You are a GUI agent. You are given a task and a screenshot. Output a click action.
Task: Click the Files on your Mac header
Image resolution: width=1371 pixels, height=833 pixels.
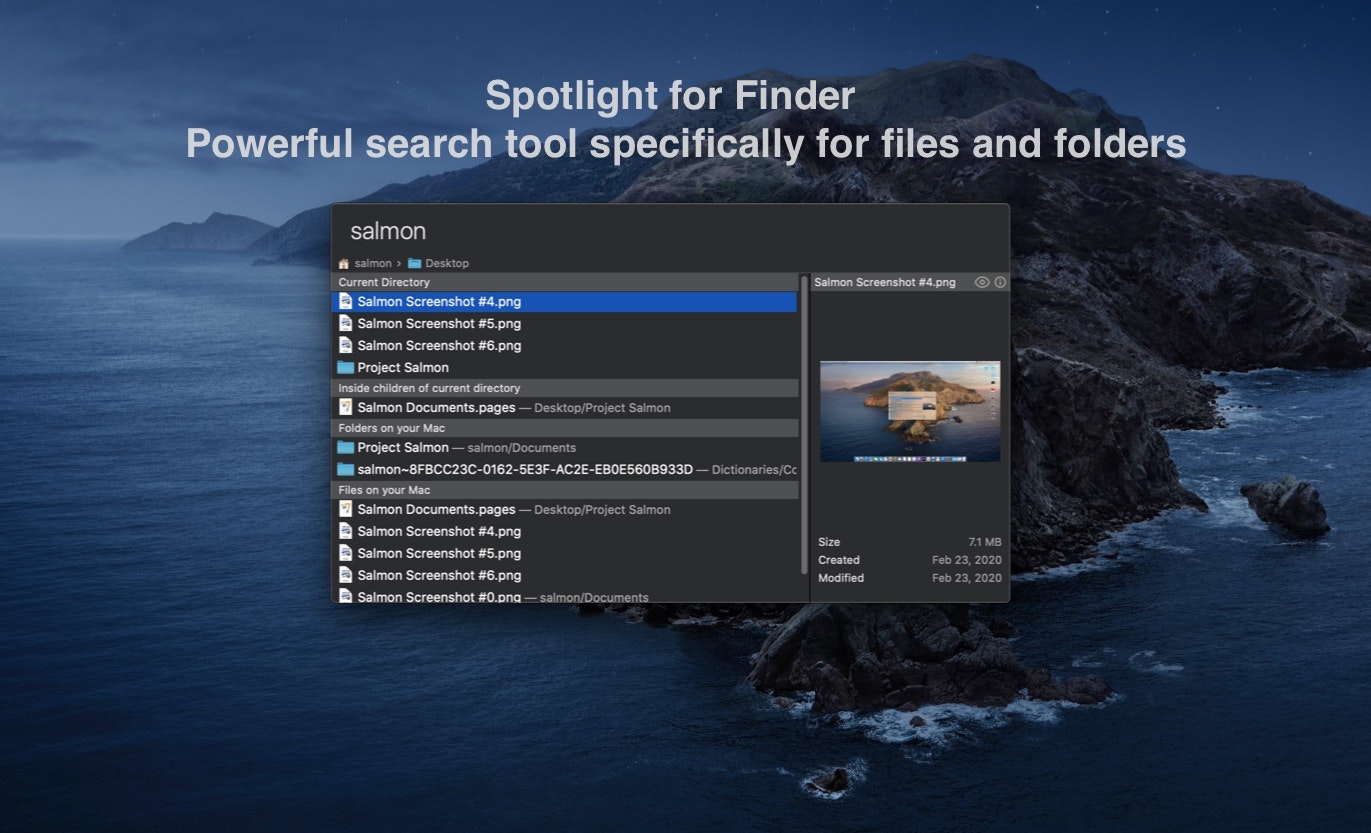(x=564, y=490)
